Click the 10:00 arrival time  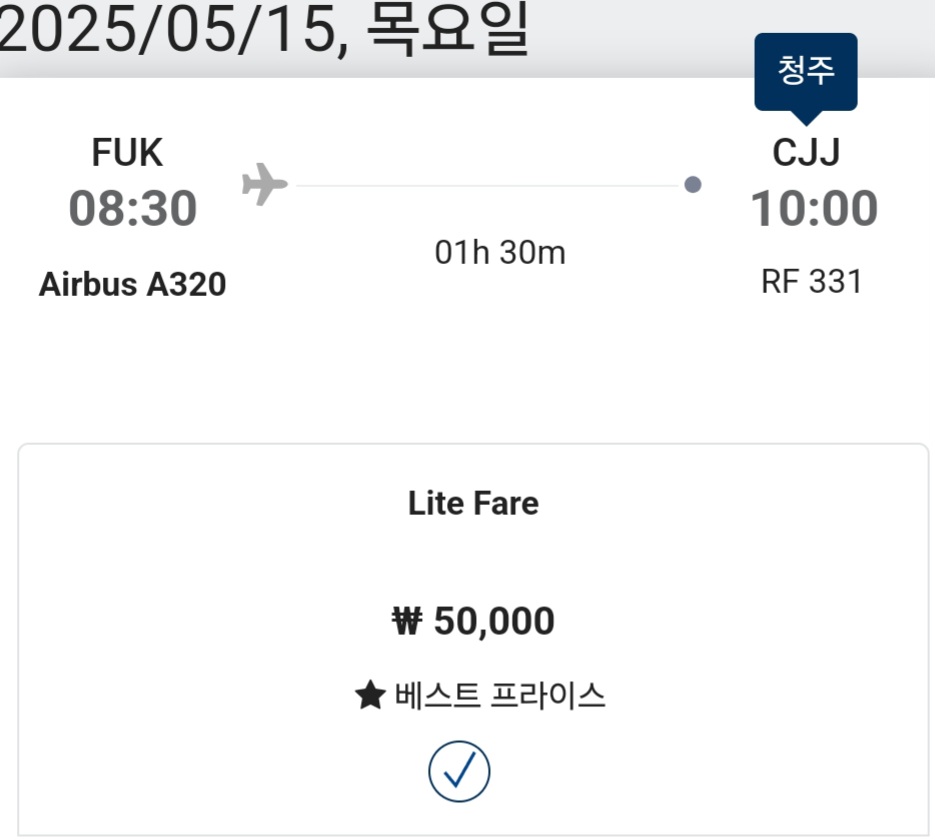coord(814,209)
